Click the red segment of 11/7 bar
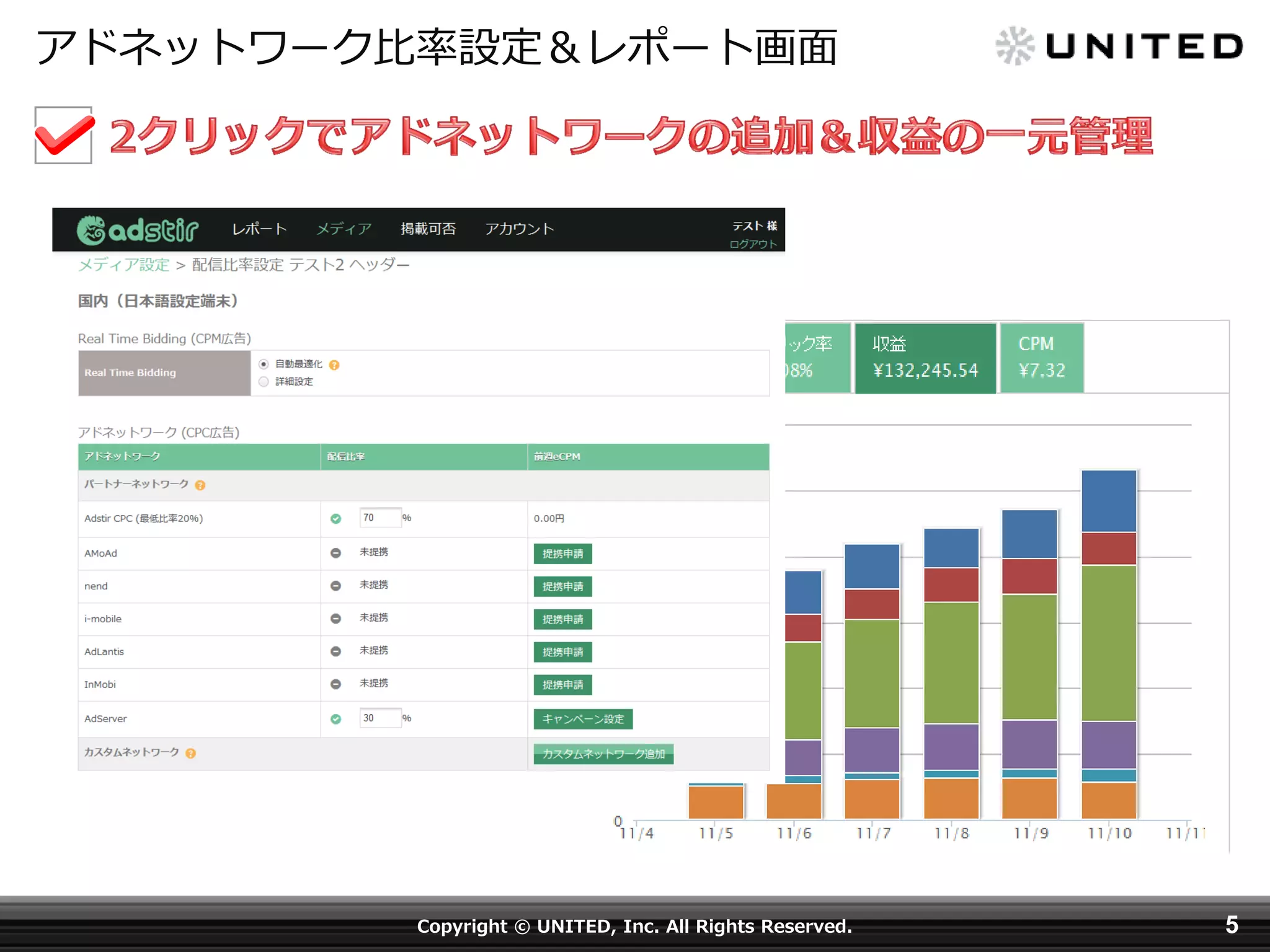1270x952 pixels. click(872, 604)
